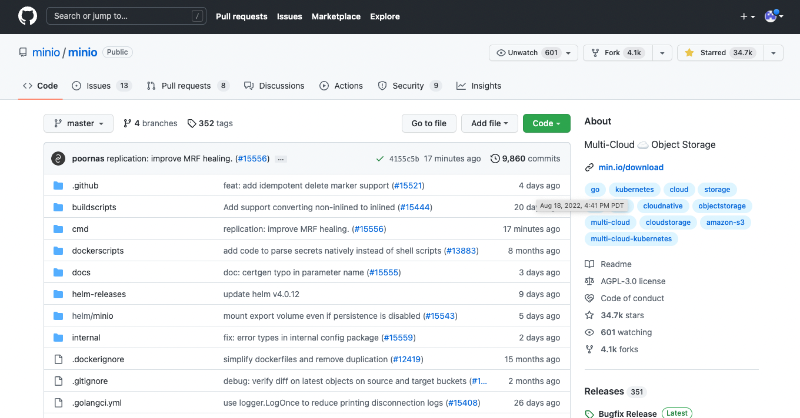Open the 9,860 commits link
800x418 pixels.
(x=525, y=159)
